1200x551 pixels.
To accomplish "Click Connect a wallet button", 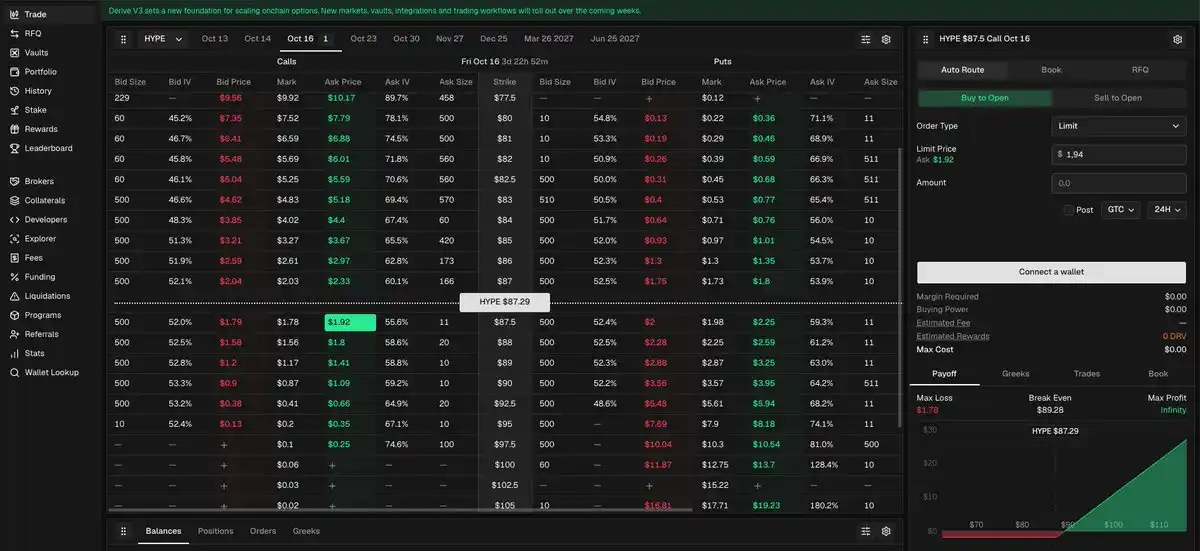I will [x=1051, y=272].
